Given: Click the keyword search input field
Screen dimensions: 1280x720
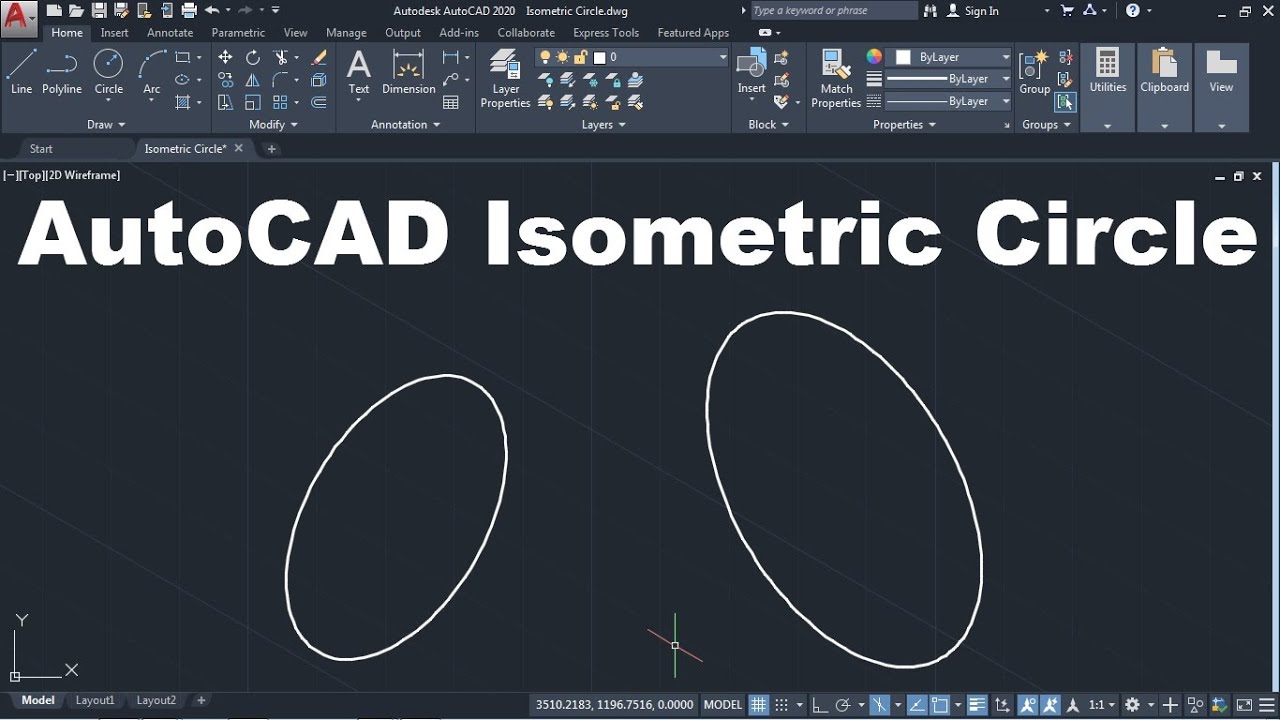Looking at the screenshot, I should pos(833,11).
